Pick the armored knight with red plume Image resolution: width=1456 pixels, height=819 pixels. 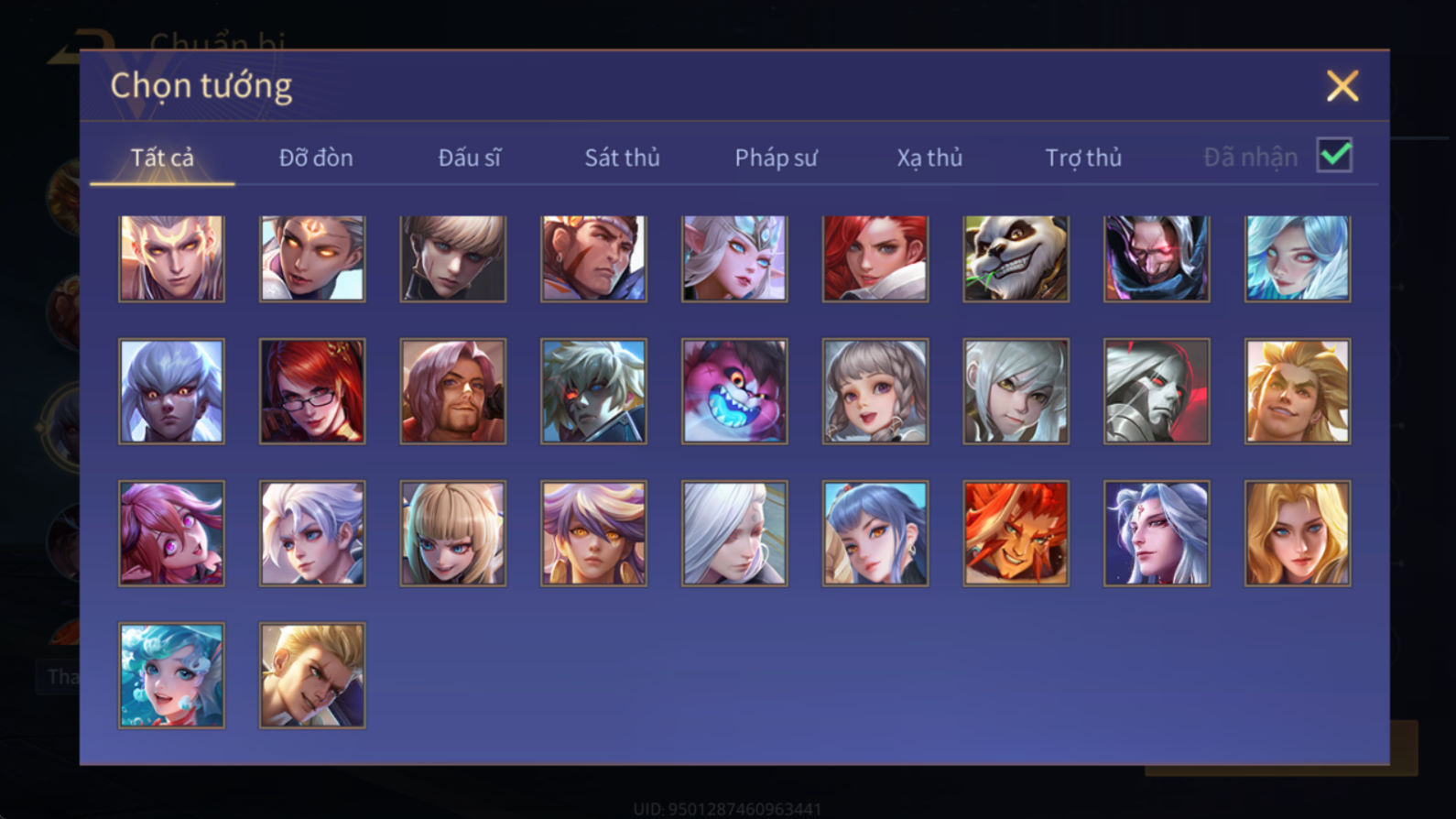pyautogui.click(x=1157, y=391)
